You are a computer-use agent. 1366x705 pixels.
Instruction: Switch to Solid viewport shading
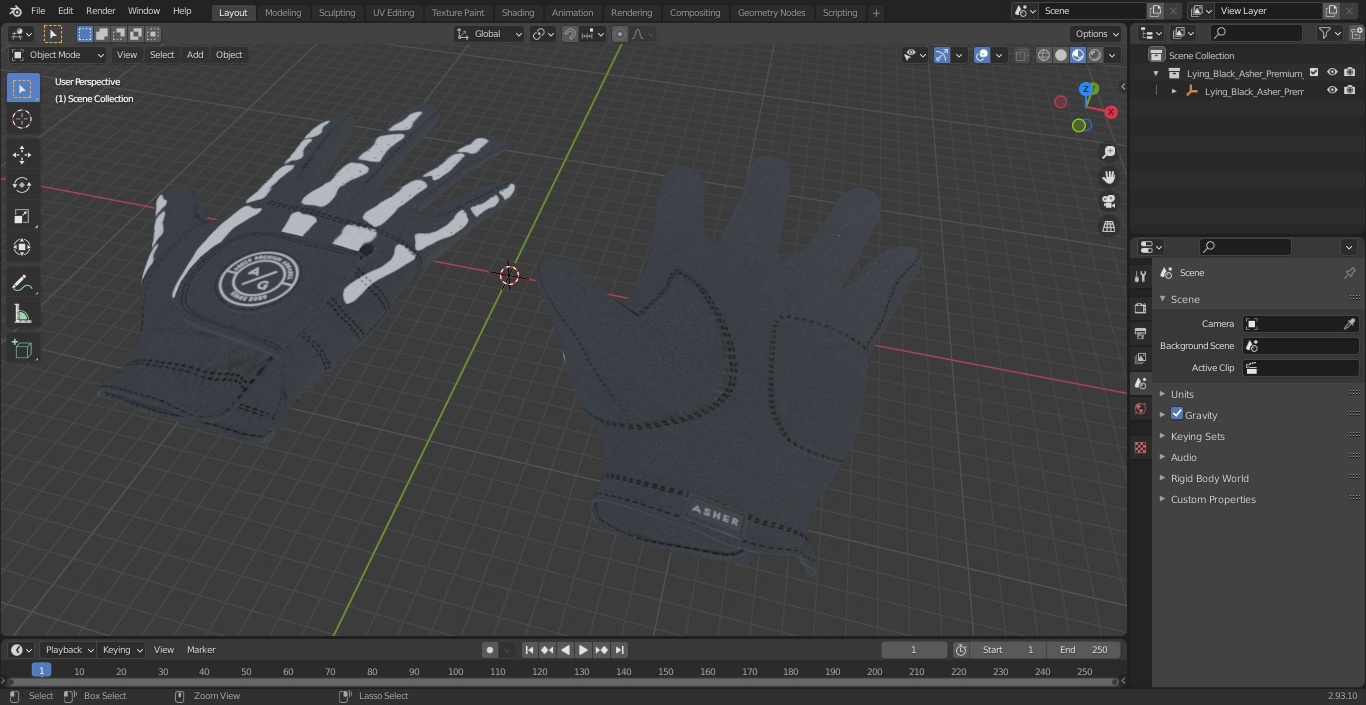[x=1061, y=55]
